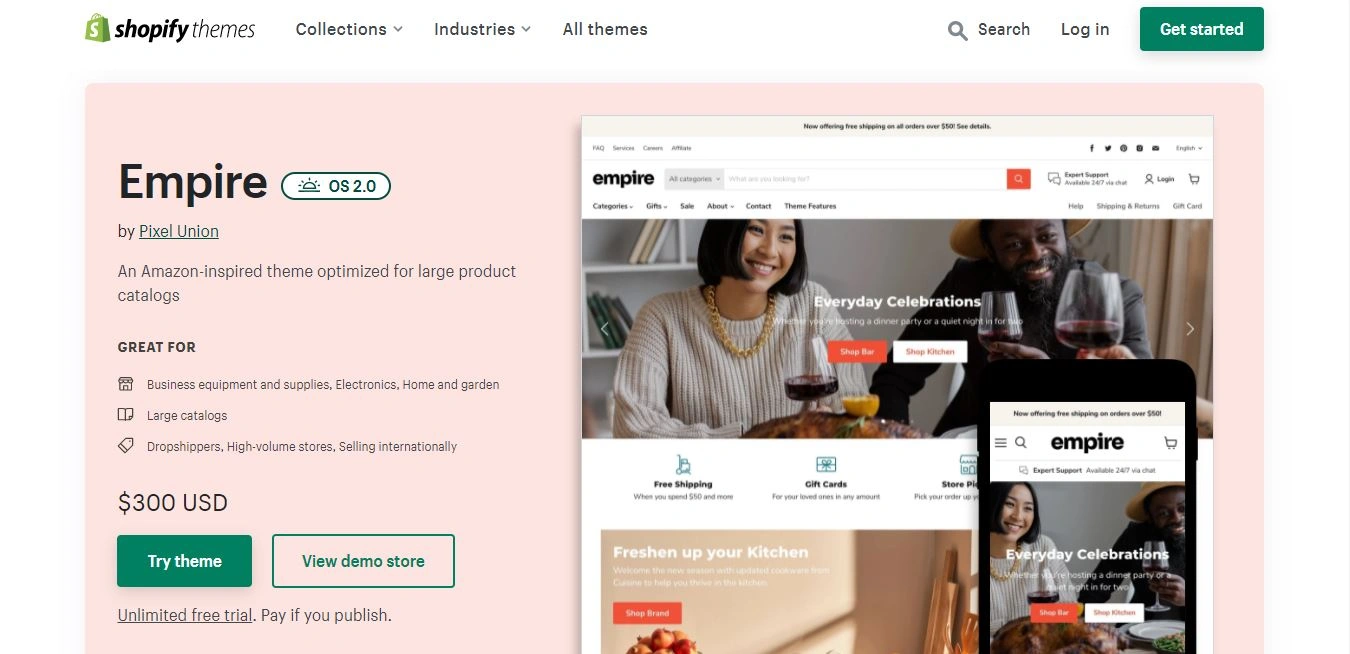Click the cart icon in mobile preview
Image resolution: width=1350 pixels, height=654 pixels.
coord(1170,442)
